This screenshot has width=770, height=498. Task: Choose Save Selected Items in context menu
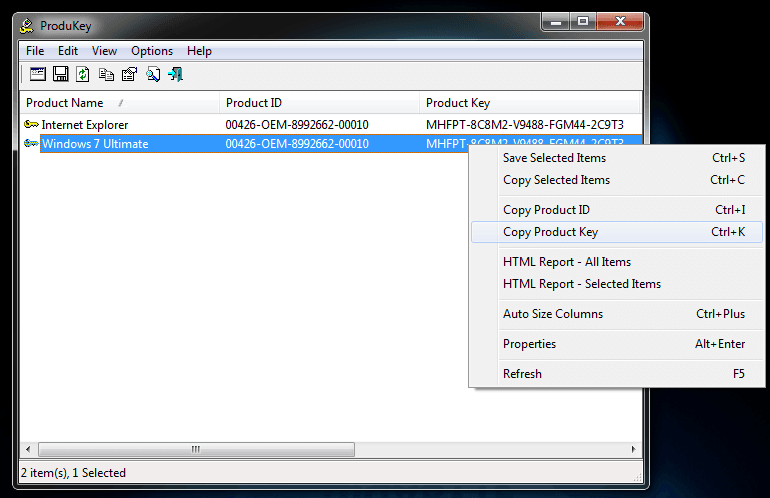tap(617, 158)
